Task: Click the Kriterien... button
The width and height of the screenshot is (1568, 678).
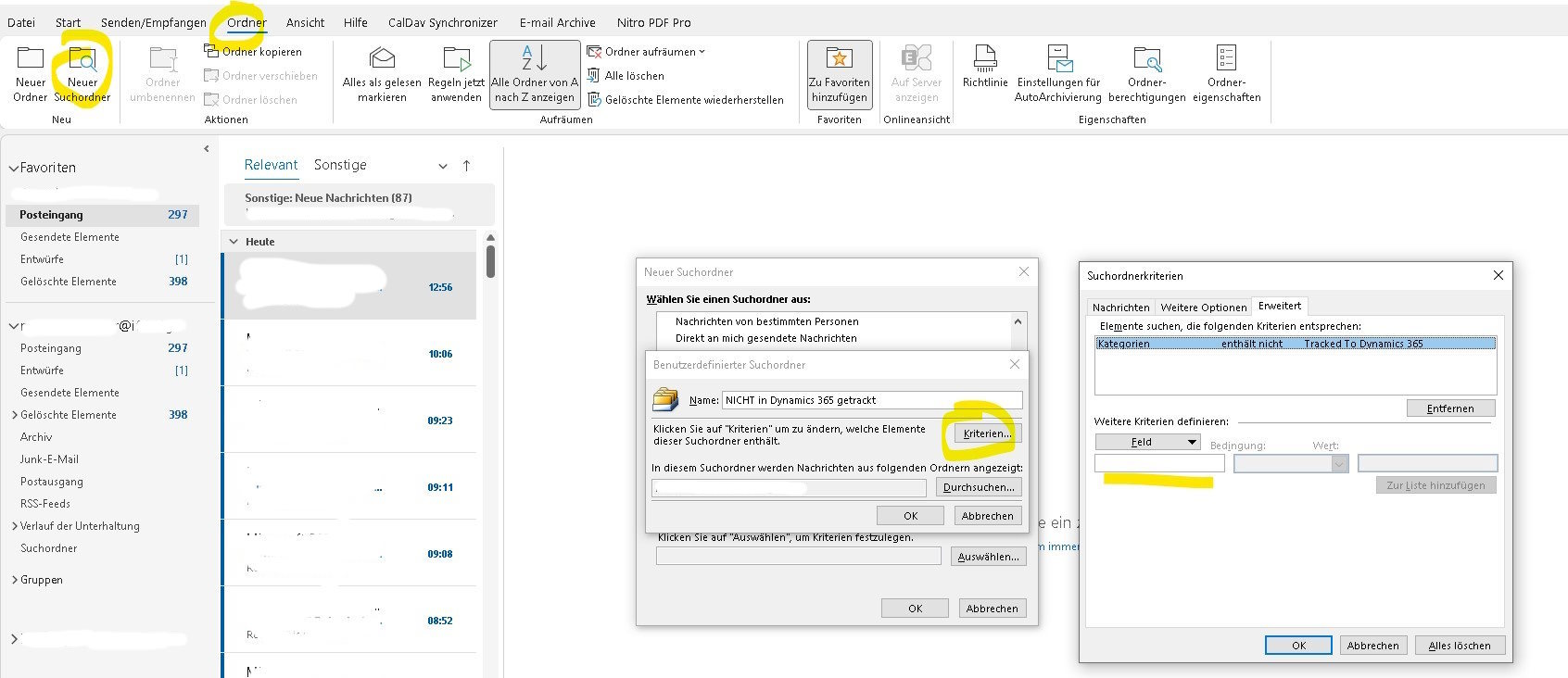Action: point(987,433)
